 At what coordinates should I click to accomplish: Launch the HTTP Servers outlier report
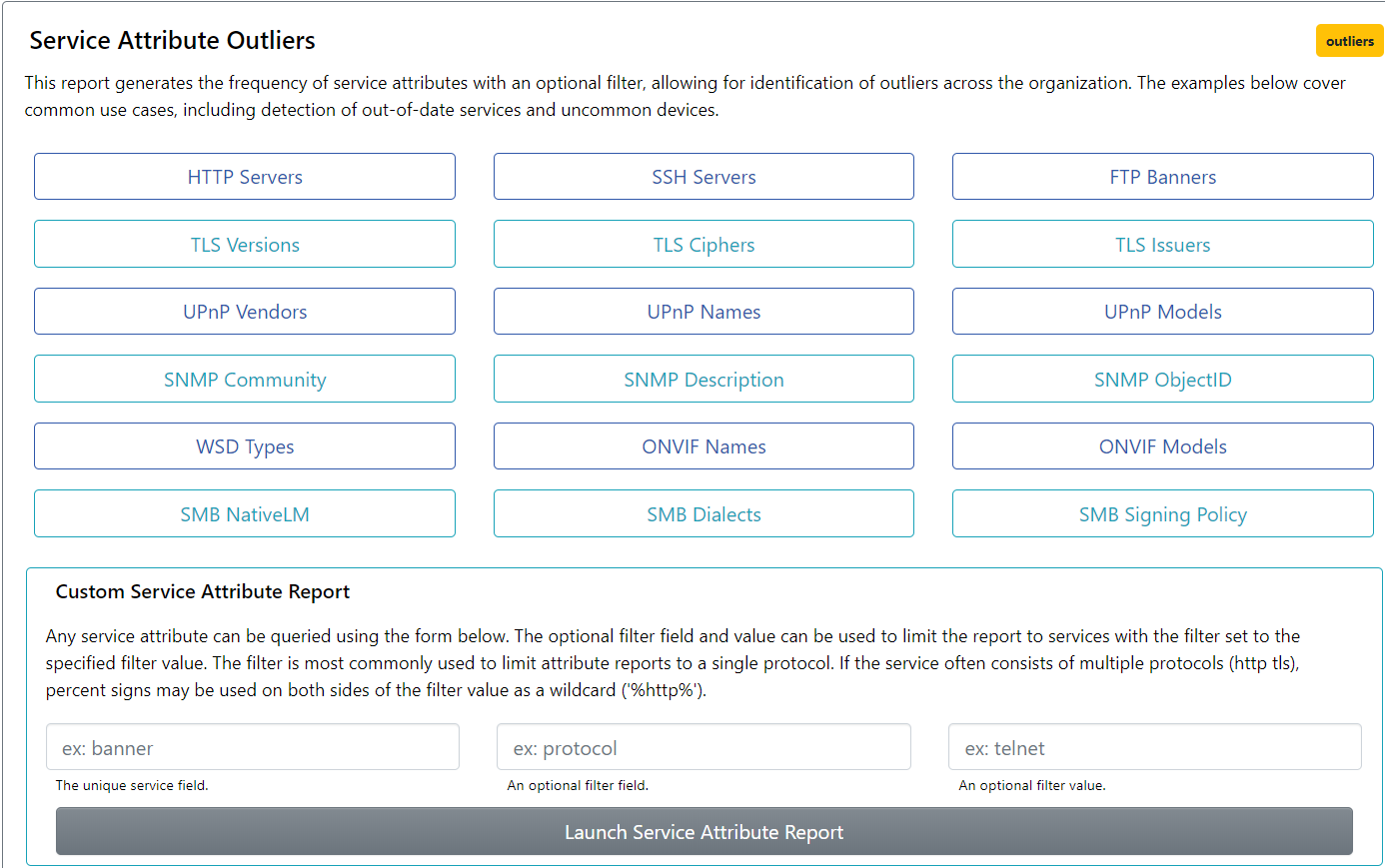(245, 176)
